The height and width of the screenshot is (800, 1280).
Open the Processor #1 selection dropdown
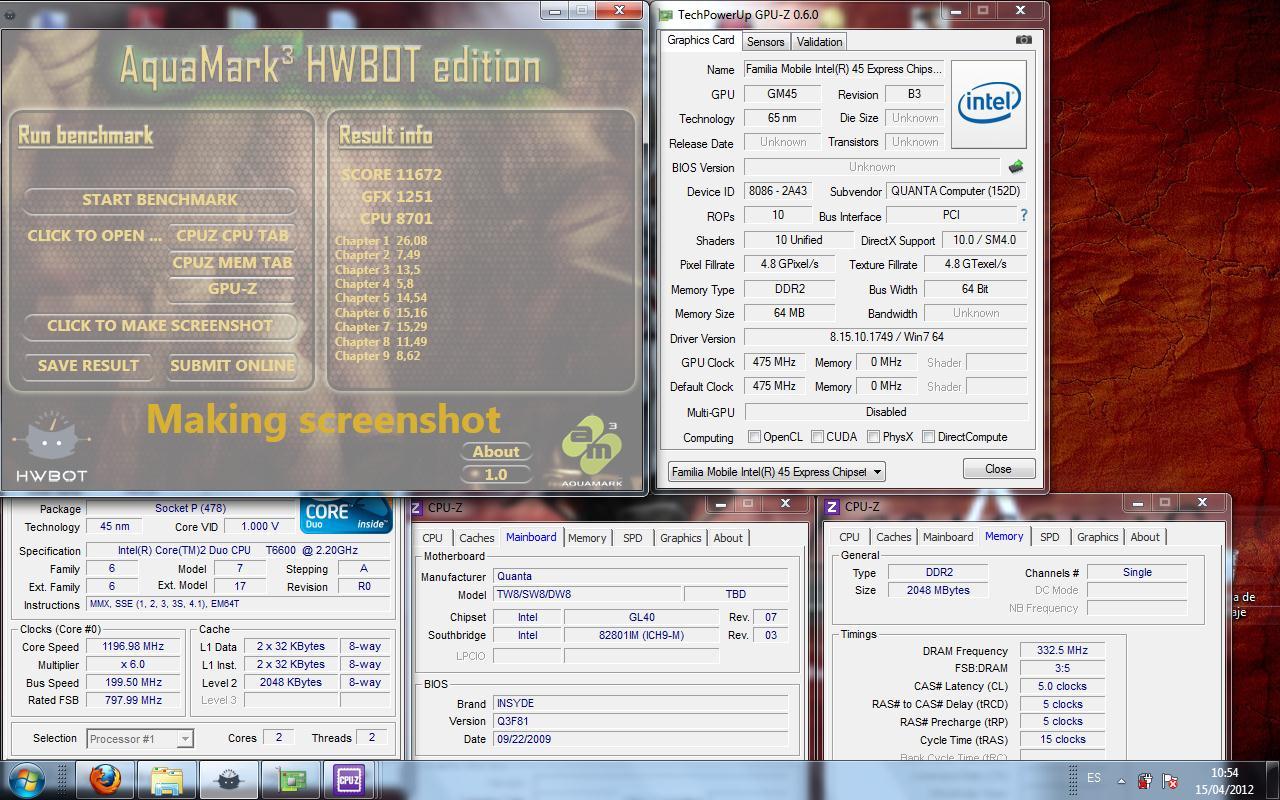pyautogui.click(x=139, y=739)
